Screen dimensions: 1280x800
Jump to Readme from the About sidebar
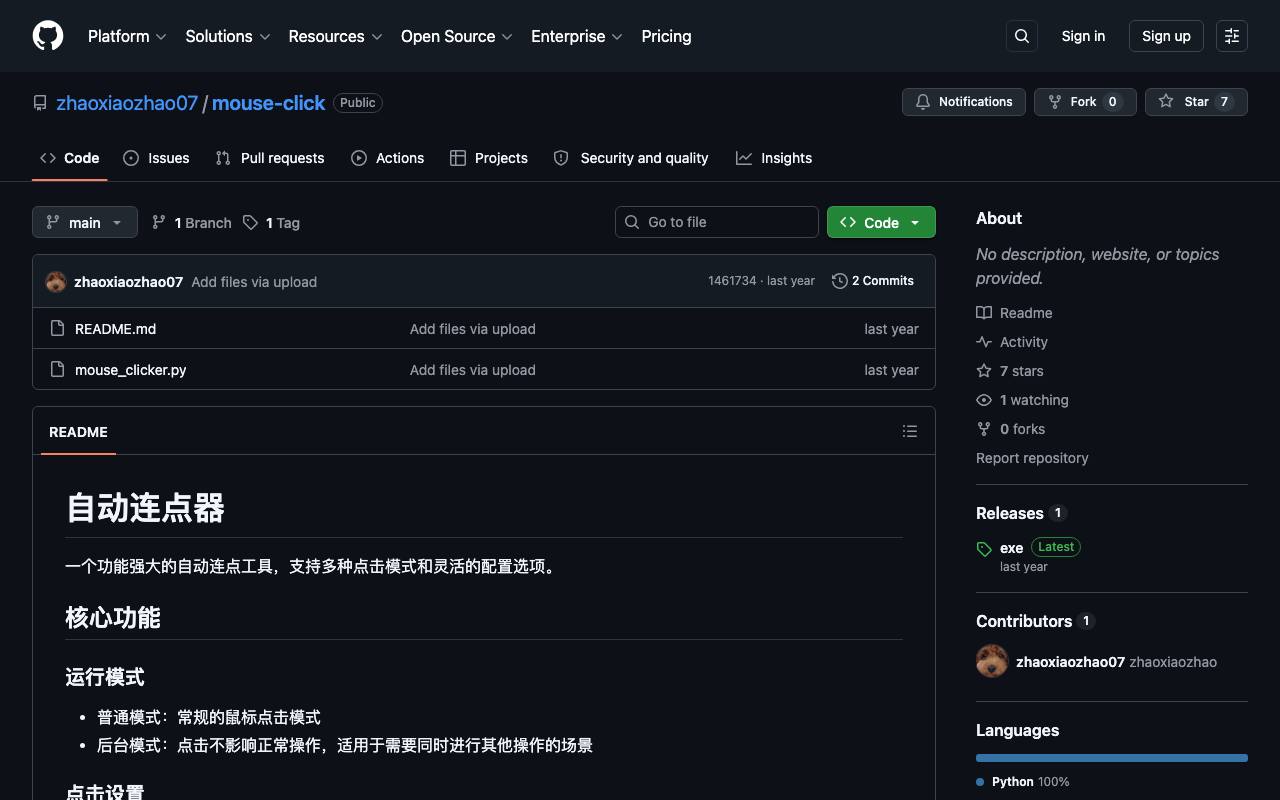click(x=1014, y=313)
